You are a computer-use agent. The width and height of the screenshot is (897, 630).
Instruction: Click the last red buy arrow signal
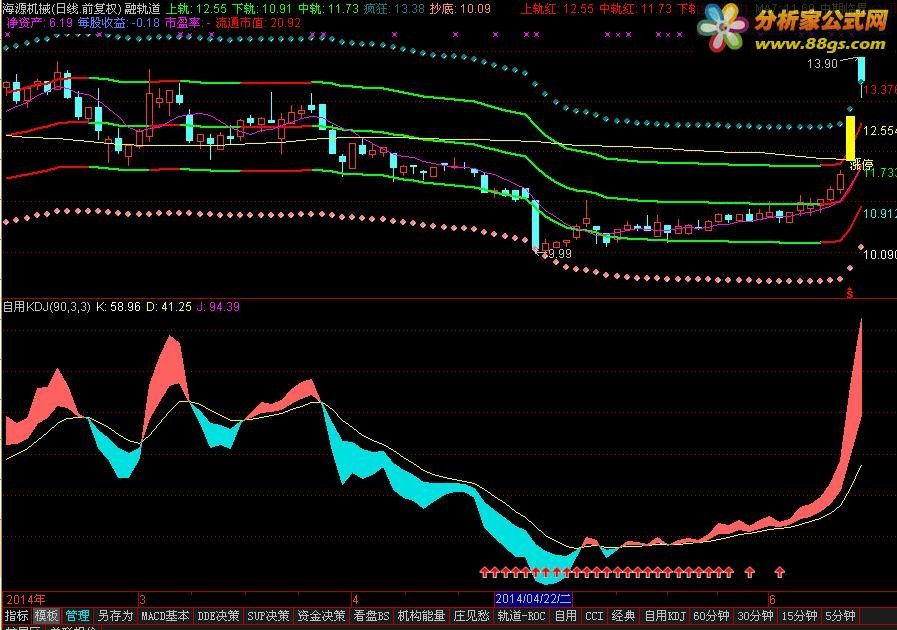coord(779,571)
